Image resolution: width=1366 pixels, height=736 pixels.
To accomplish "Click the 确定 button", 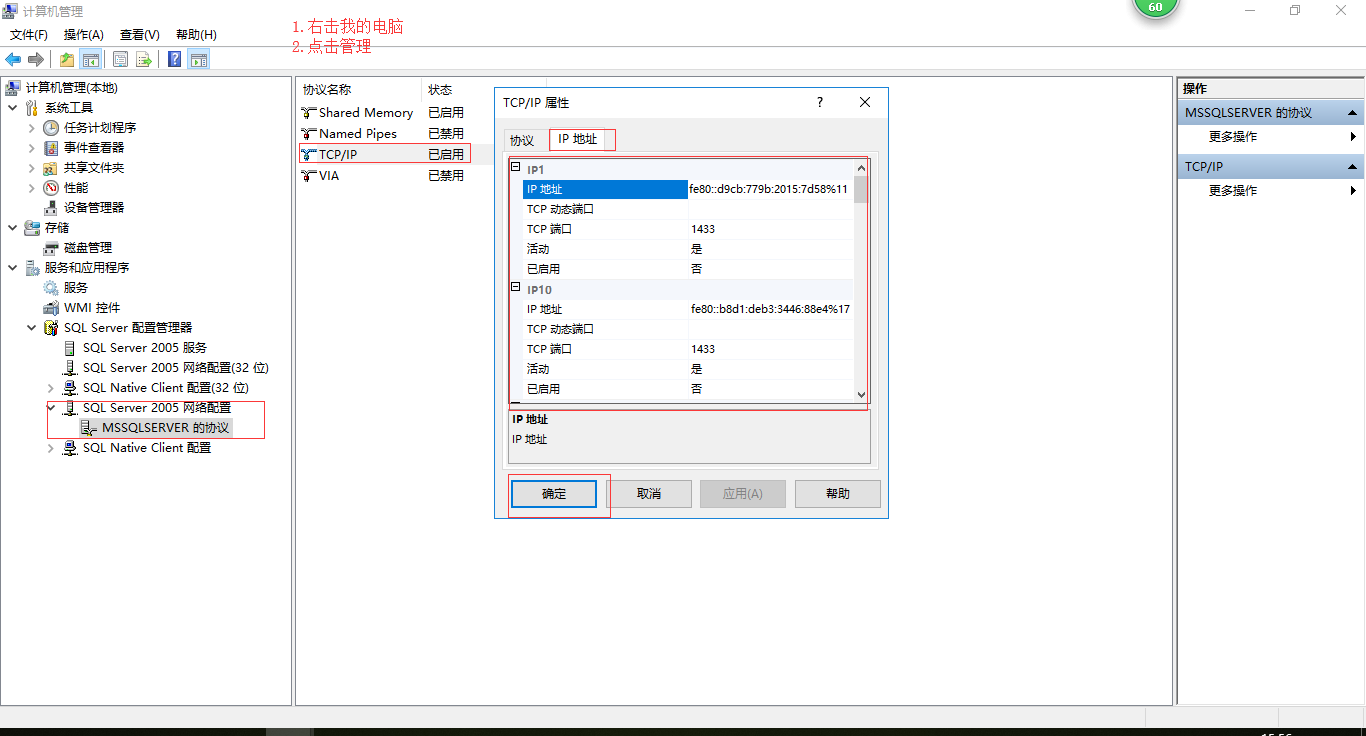I will (x=554, y=493).
